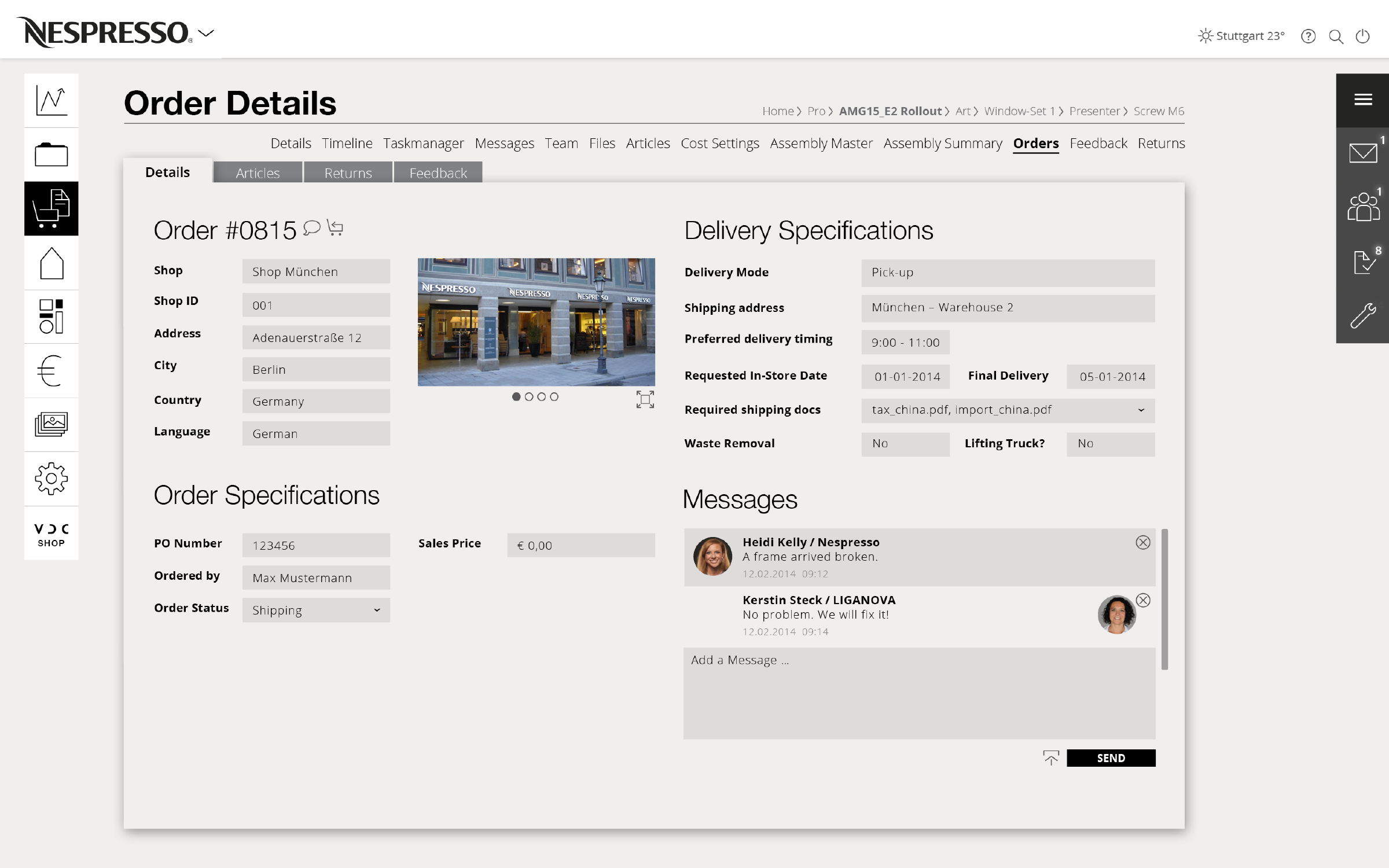
Task: Click the Add a Message text field
Action: tap(919, 693)
